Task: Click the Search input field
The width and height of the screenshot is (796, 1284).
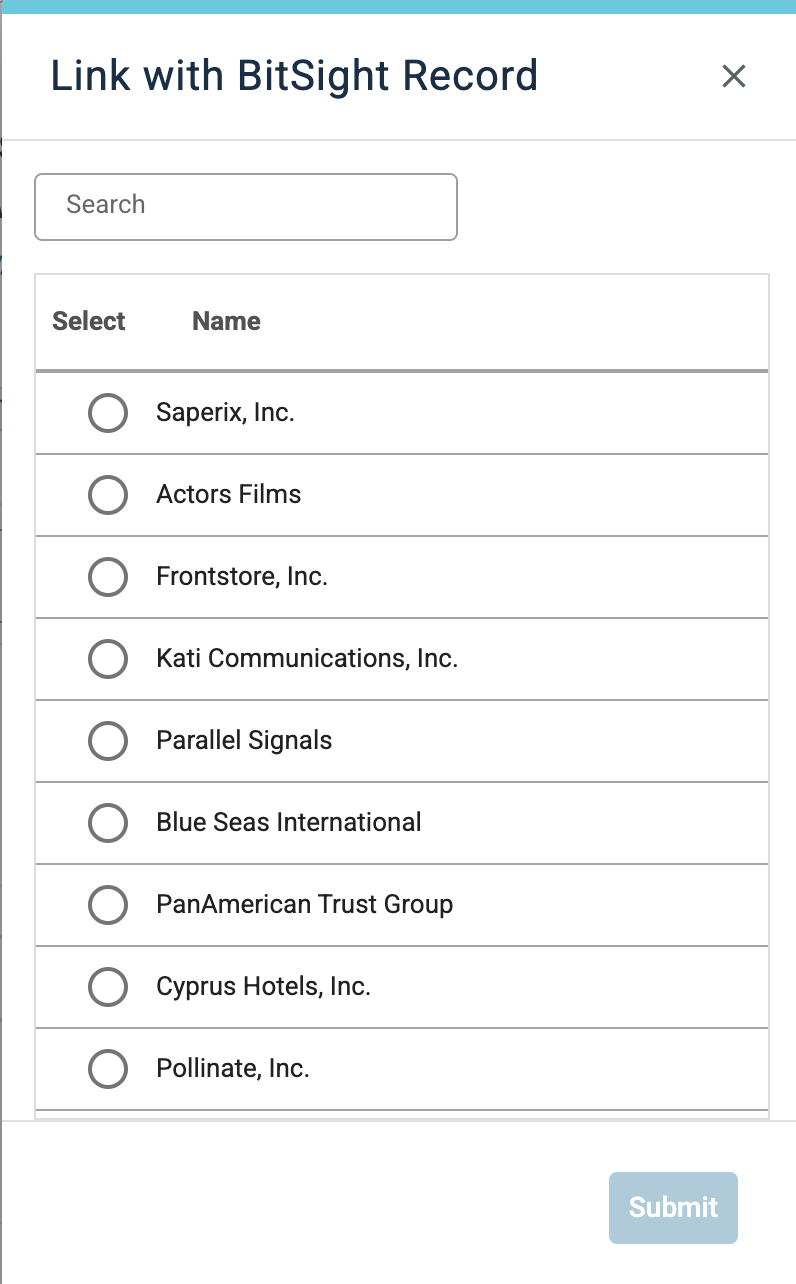Action: coord(246,207)
